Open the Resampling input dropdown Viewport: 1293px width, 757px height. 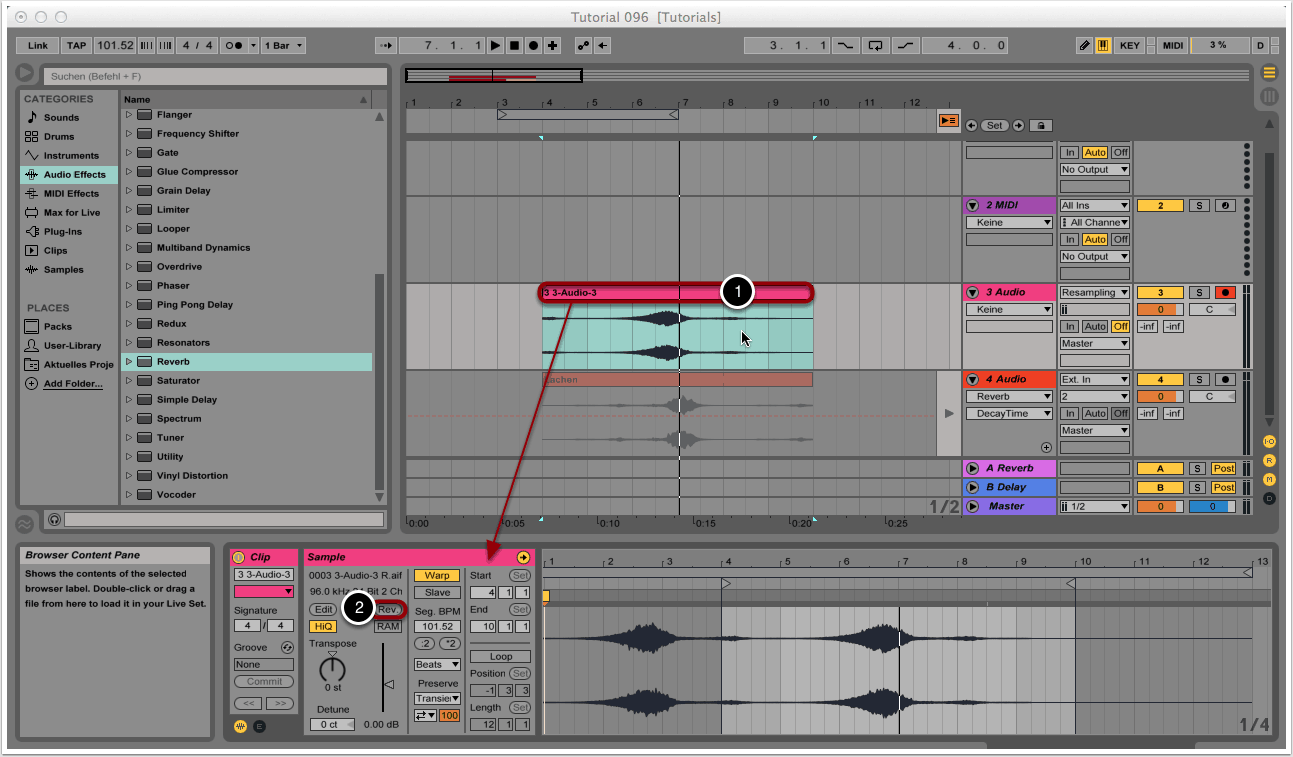1095,293
